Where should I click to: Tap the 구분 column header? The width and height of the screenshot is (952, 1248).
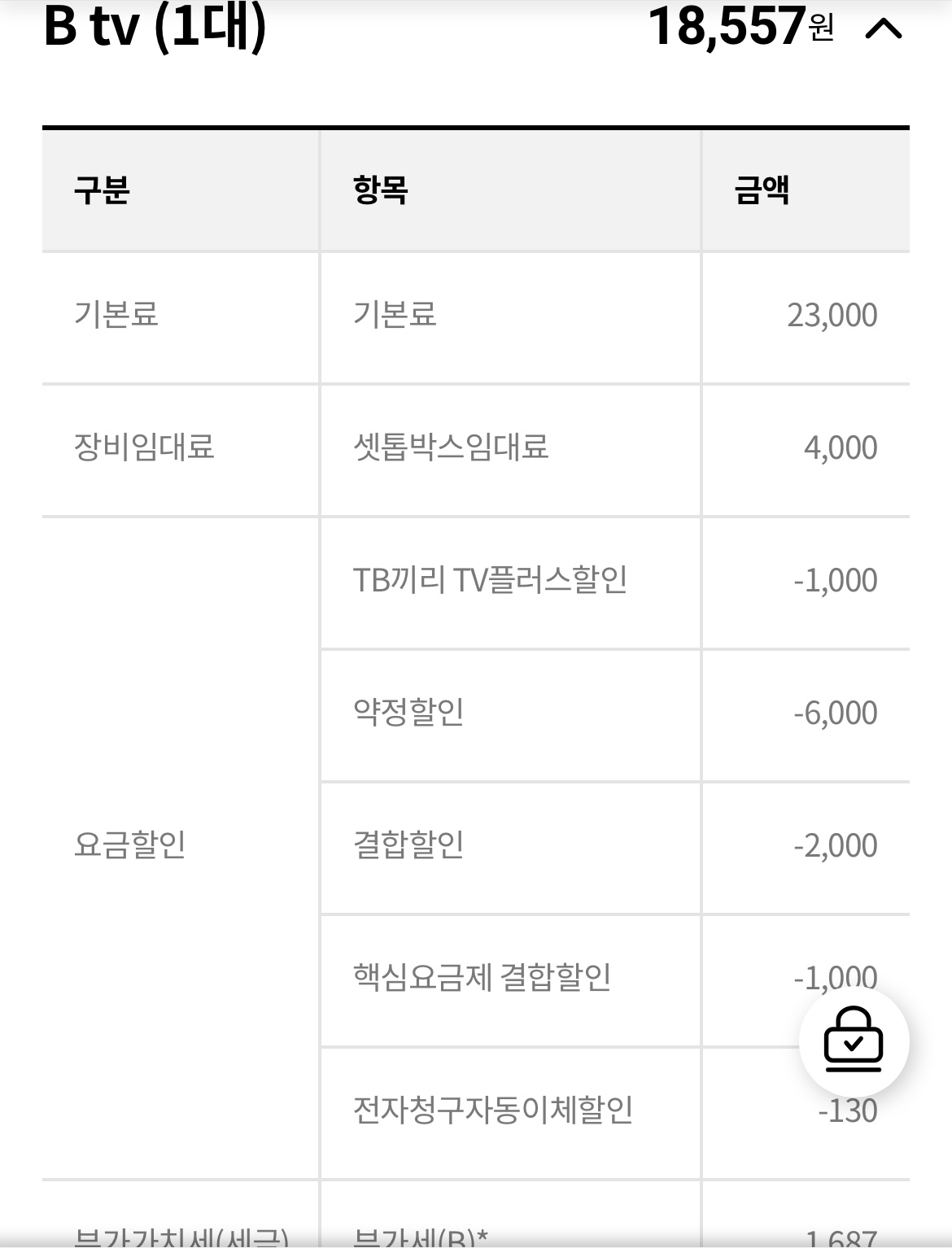[x=102, y=190]
